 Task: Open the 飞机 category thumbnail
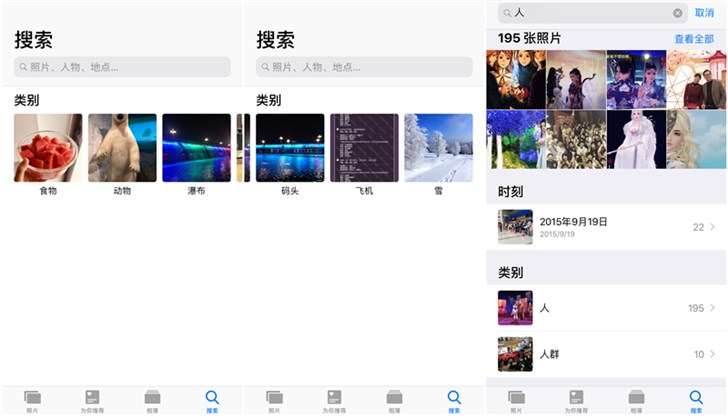tap(364, 148)
